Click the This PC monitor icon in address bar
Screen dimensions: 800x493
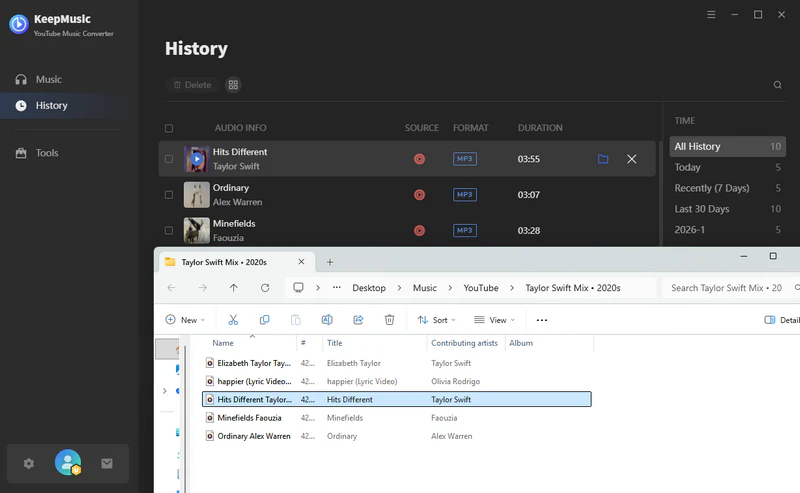[298, 288]
